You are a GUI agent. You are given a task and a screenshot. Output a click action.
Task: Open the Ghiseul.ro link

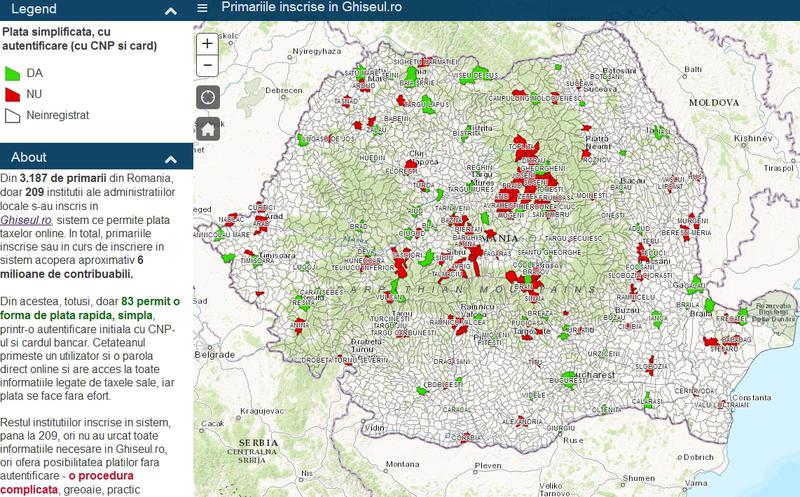click(x=27, y=220)
